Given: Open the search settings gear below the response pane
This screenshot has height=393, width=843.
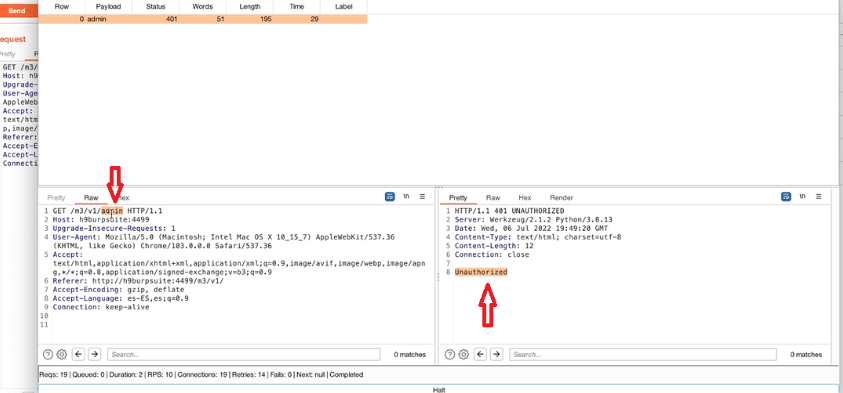Looking at the screenshot, I should click(464, 354).
